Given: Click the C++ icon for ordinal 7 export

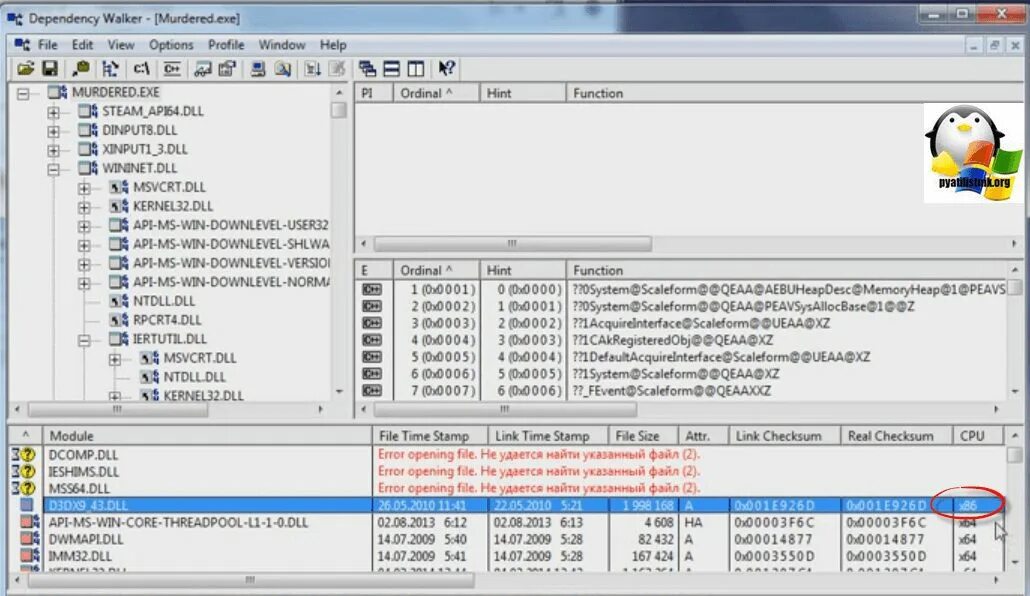Looking at the screenshot, I should pyautogui.click(x=372, y=390).
